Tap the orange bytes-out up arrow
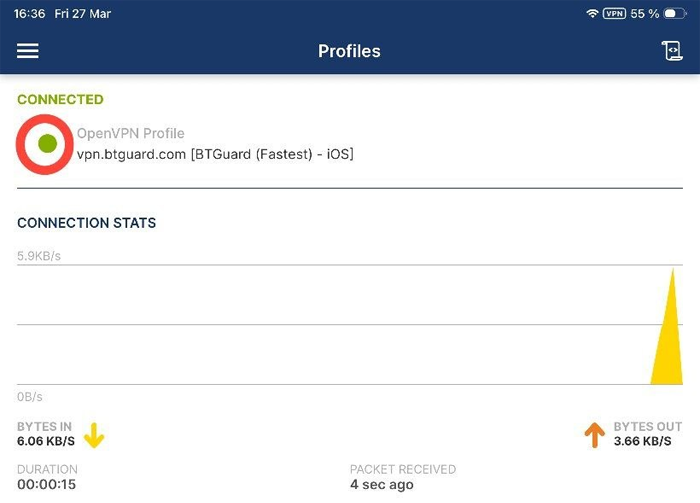This screenshot has height=503, width=700. 594,435
